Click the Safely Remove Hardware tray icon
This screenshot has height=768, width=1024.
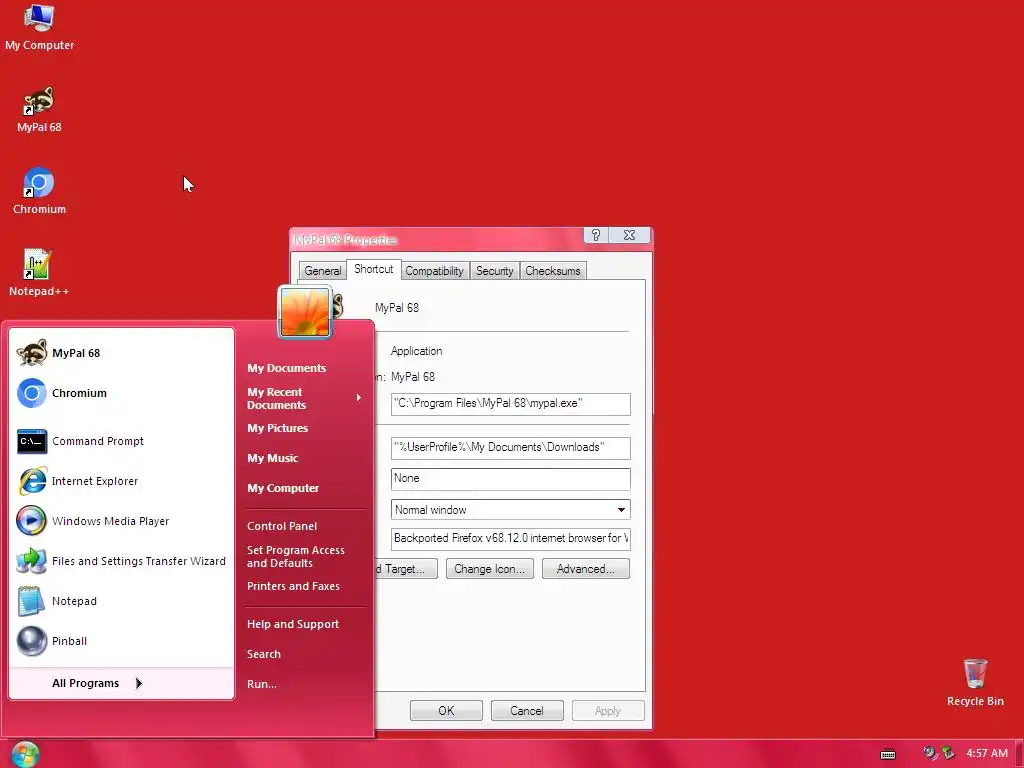click(948, 753)
